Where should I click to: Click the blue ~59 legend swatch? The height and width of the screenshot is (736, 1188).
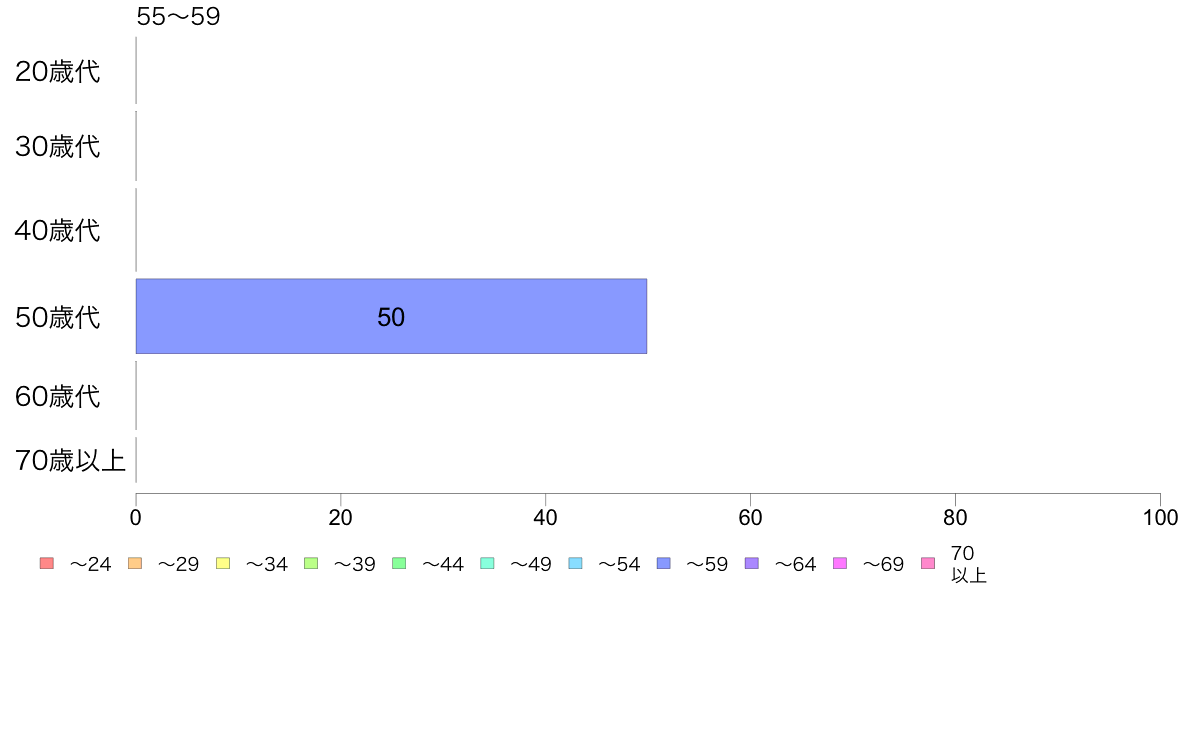click(664, 563)
